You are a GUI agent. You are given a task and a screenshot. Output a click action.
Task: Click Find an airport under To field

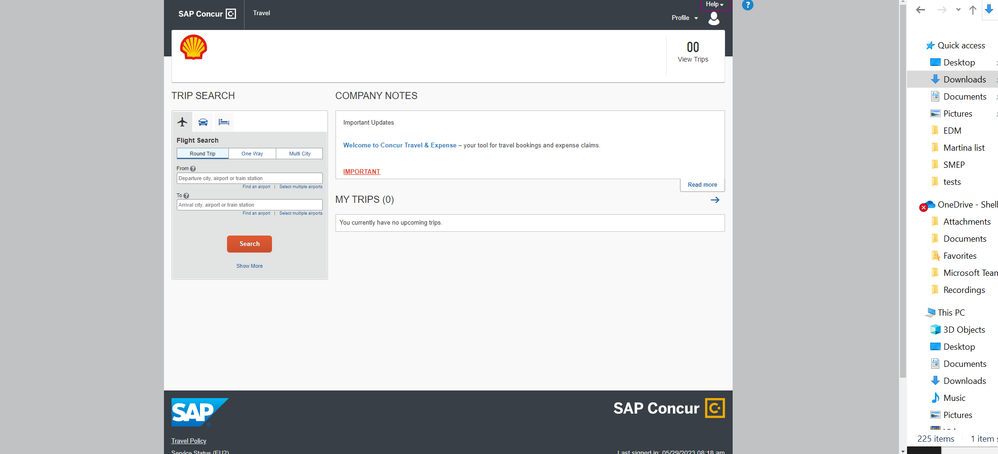(x=256, y=213)
